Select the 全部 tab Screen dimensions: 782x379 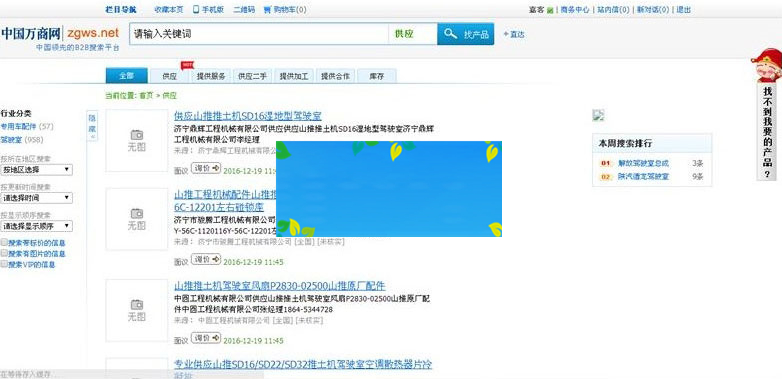click(x=127, y=76)
